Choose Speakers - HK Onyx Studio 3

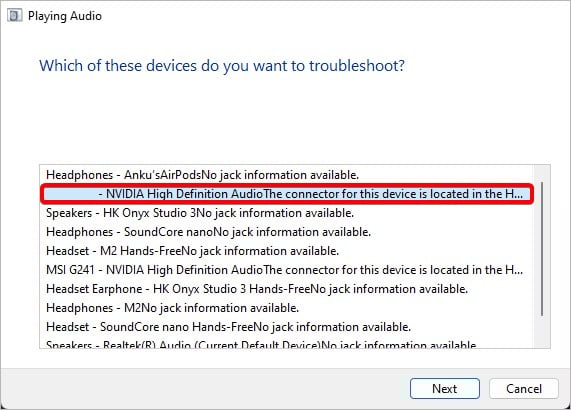pyautogui.click(x=200, y=213)
